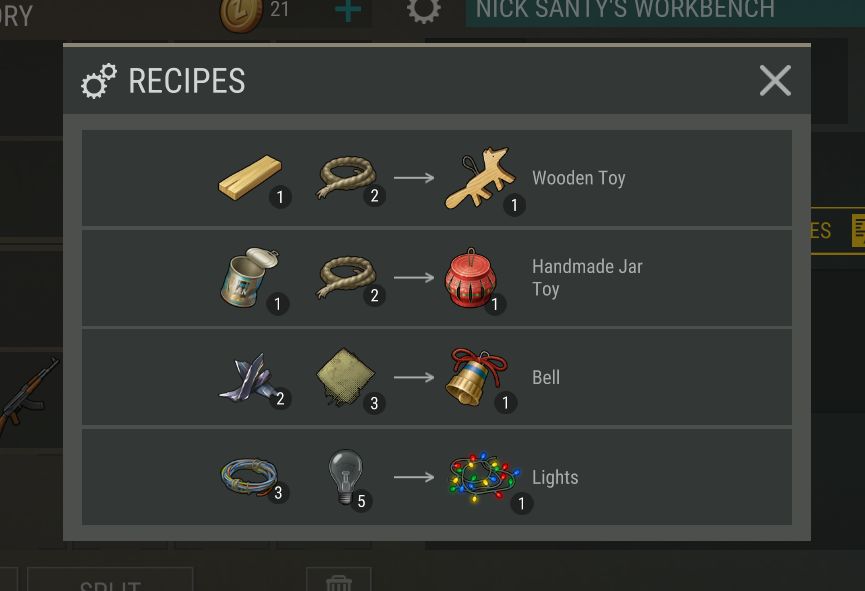
Task: Open settings via the gear icon
Action: pyautogui.click(x=424, y=8)
